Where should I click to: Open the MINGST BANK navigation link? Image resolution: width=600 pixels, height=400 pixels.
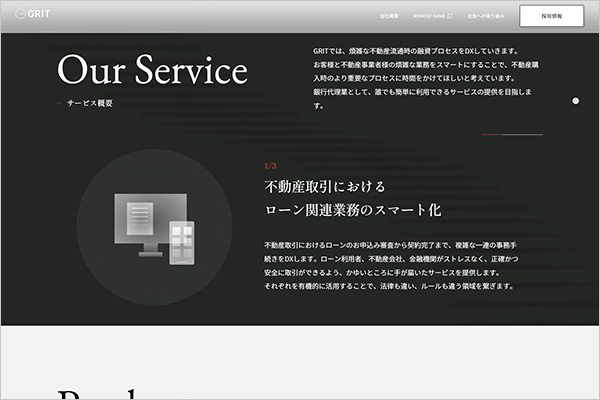[x=426, y=17]
